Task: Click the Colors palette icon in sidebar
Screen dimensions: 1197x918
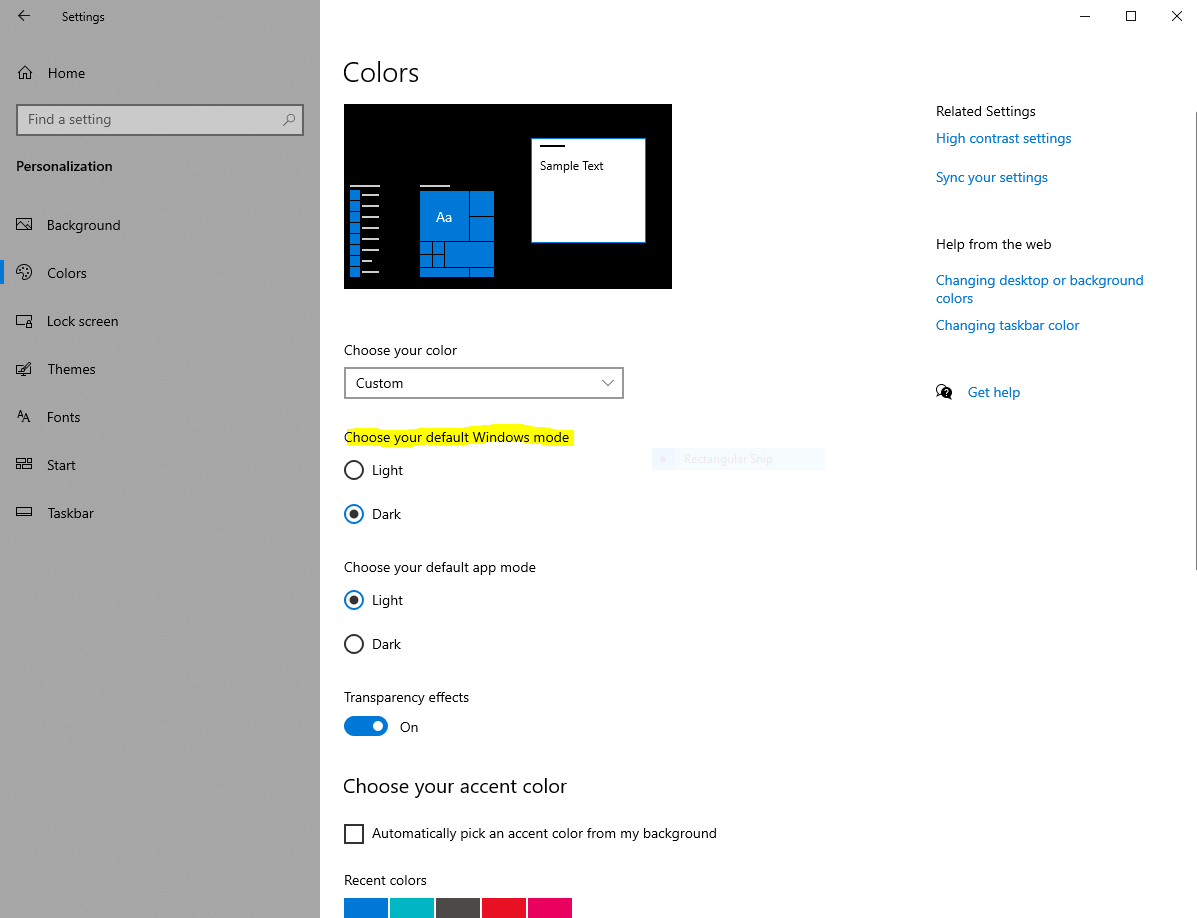Action: (x=24, y=272)
